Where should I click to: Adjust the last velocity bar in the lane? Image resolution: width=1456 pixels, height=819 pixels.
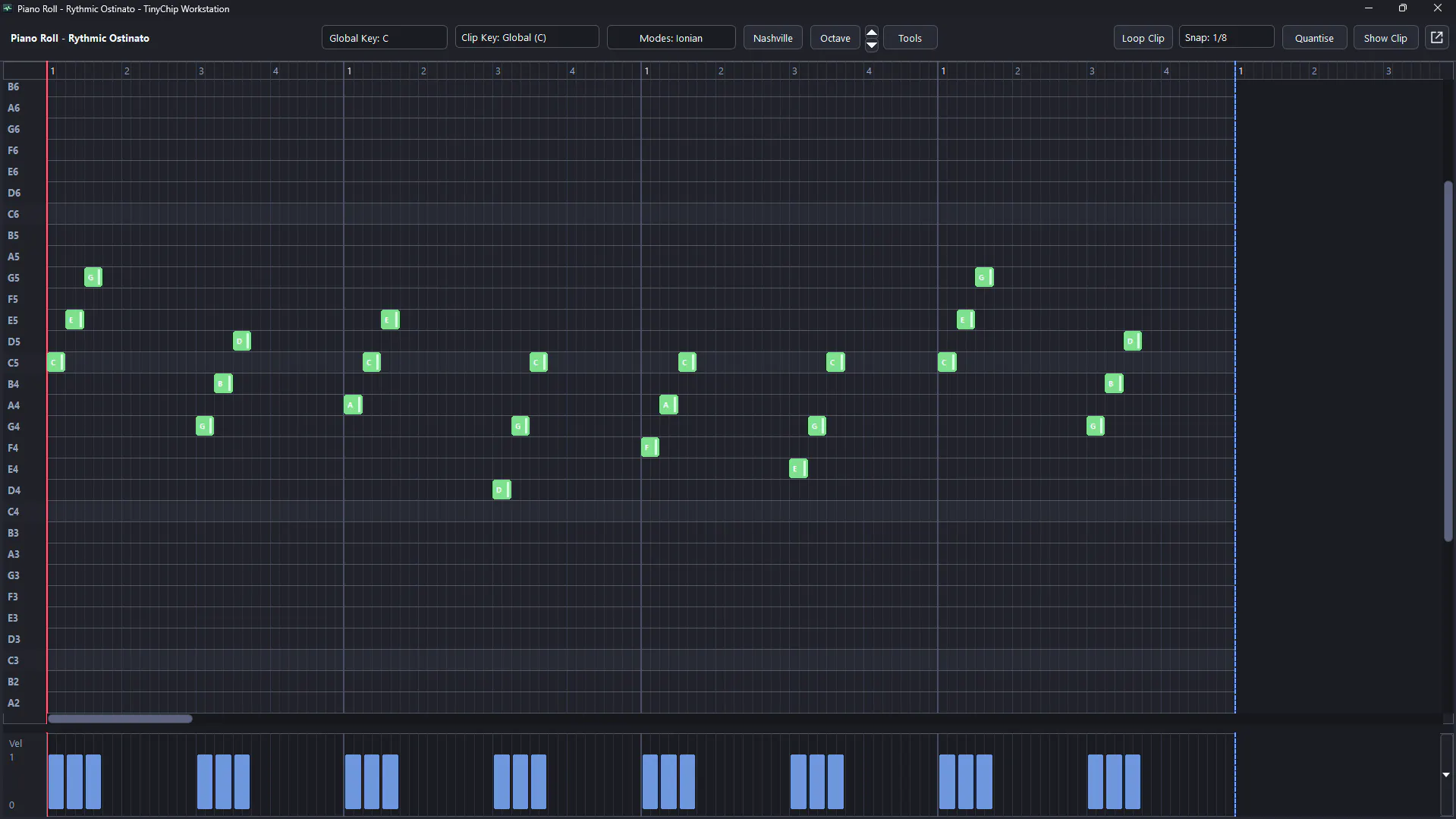pyautogui.click(x=1133, y=781)
